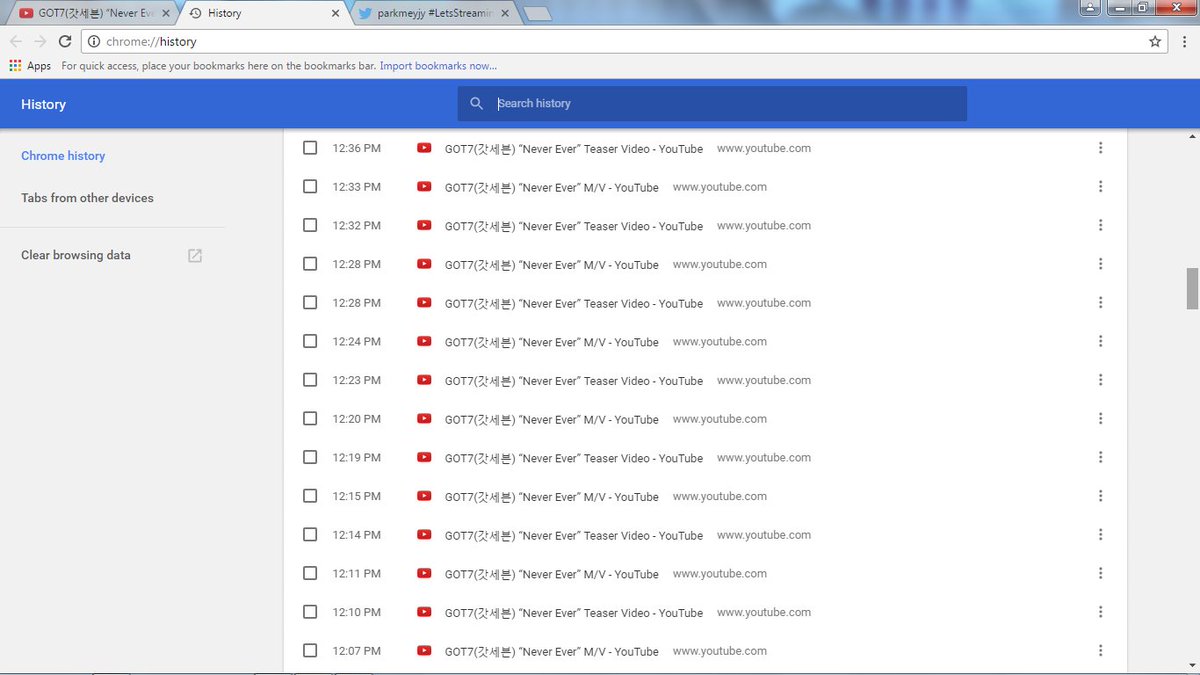Viewport: 1200px width, 675px height.
Task: Open Clear browsing data
Action: click(x=76, y=255)
